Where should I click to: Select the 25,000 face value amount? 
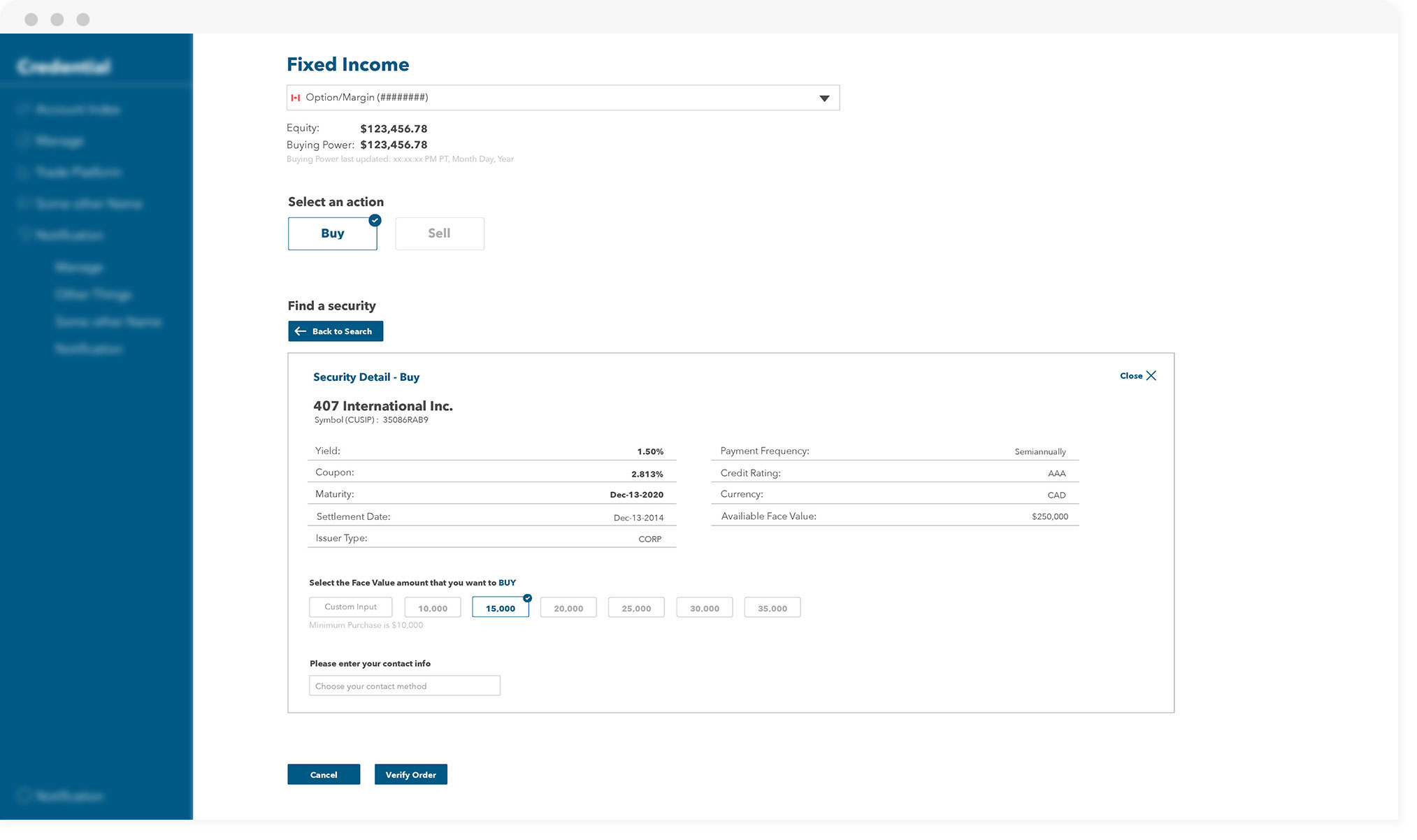[x=635, y=608]
